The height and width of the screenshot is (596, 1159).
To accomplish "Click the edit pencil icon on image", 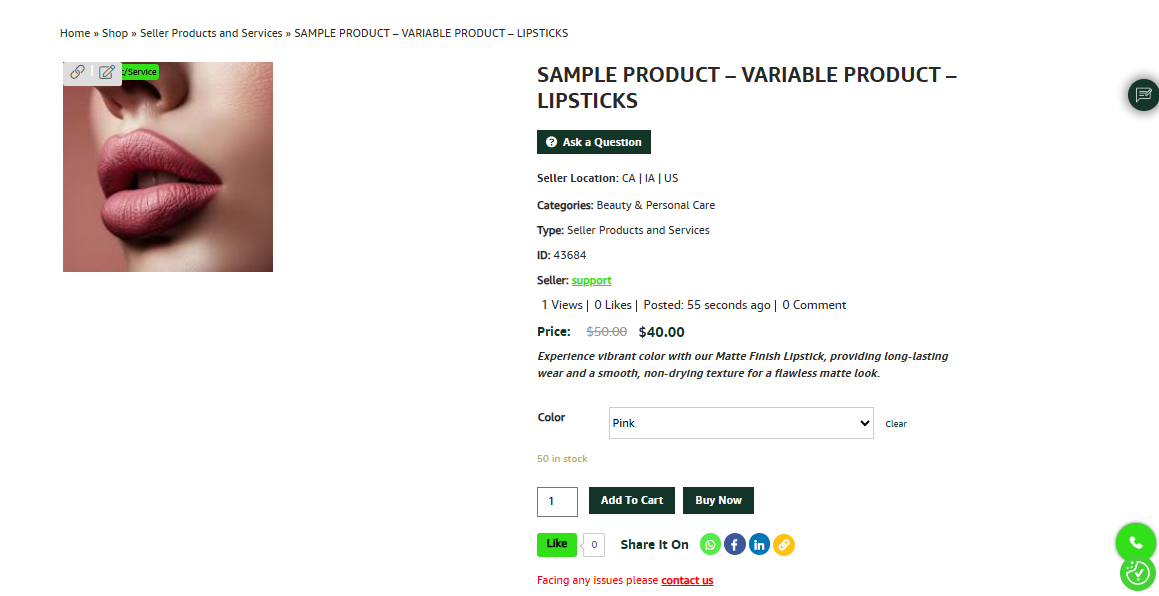I will pyautogui.click(x=106, y=72).
